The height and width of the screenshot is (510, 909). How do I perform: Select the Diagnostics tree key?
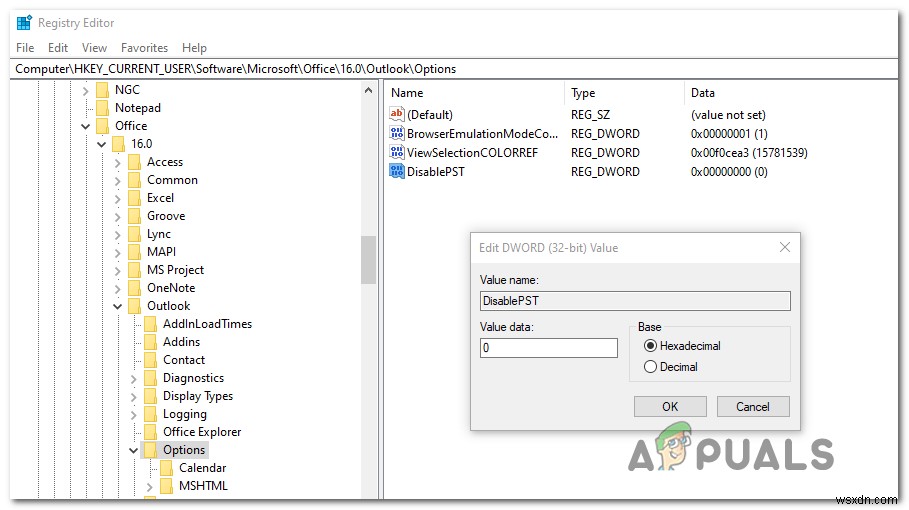[x=193, y=378]
